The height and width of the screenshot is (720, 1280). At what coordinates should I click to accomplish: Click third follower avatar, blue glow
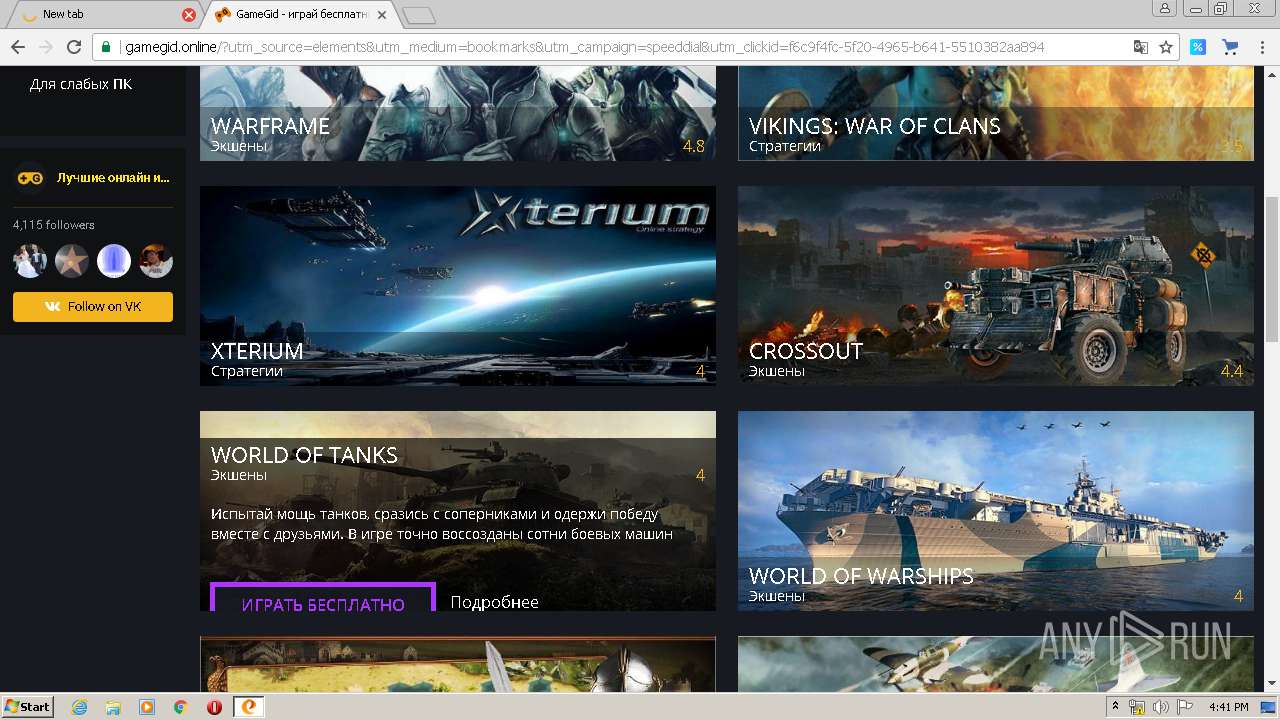click(114, 261)
